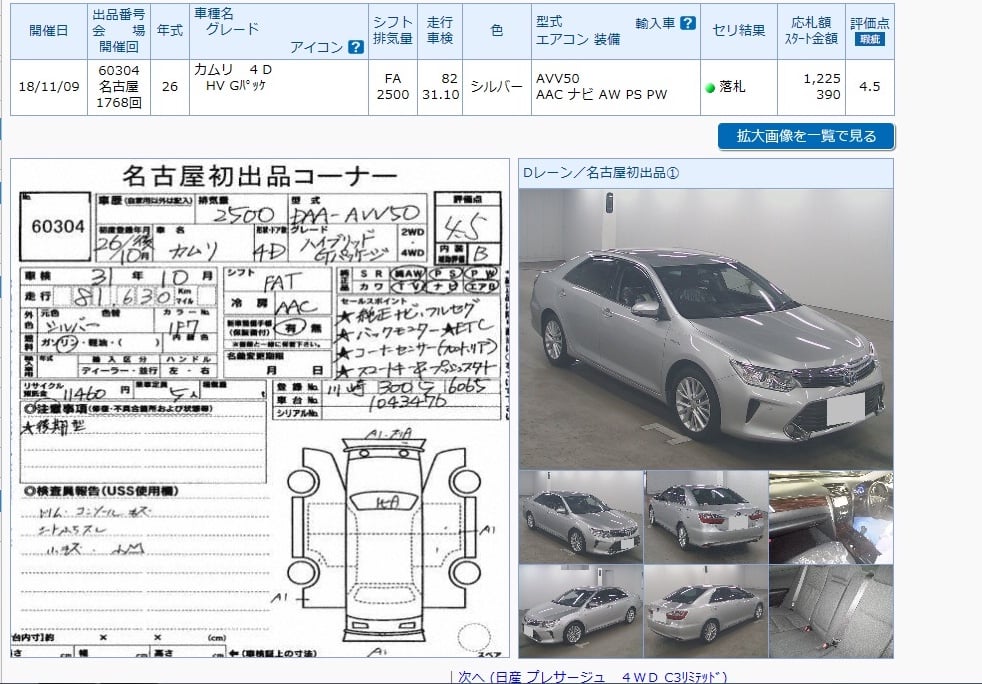Click the color cell シルバー

pos(497,86)
